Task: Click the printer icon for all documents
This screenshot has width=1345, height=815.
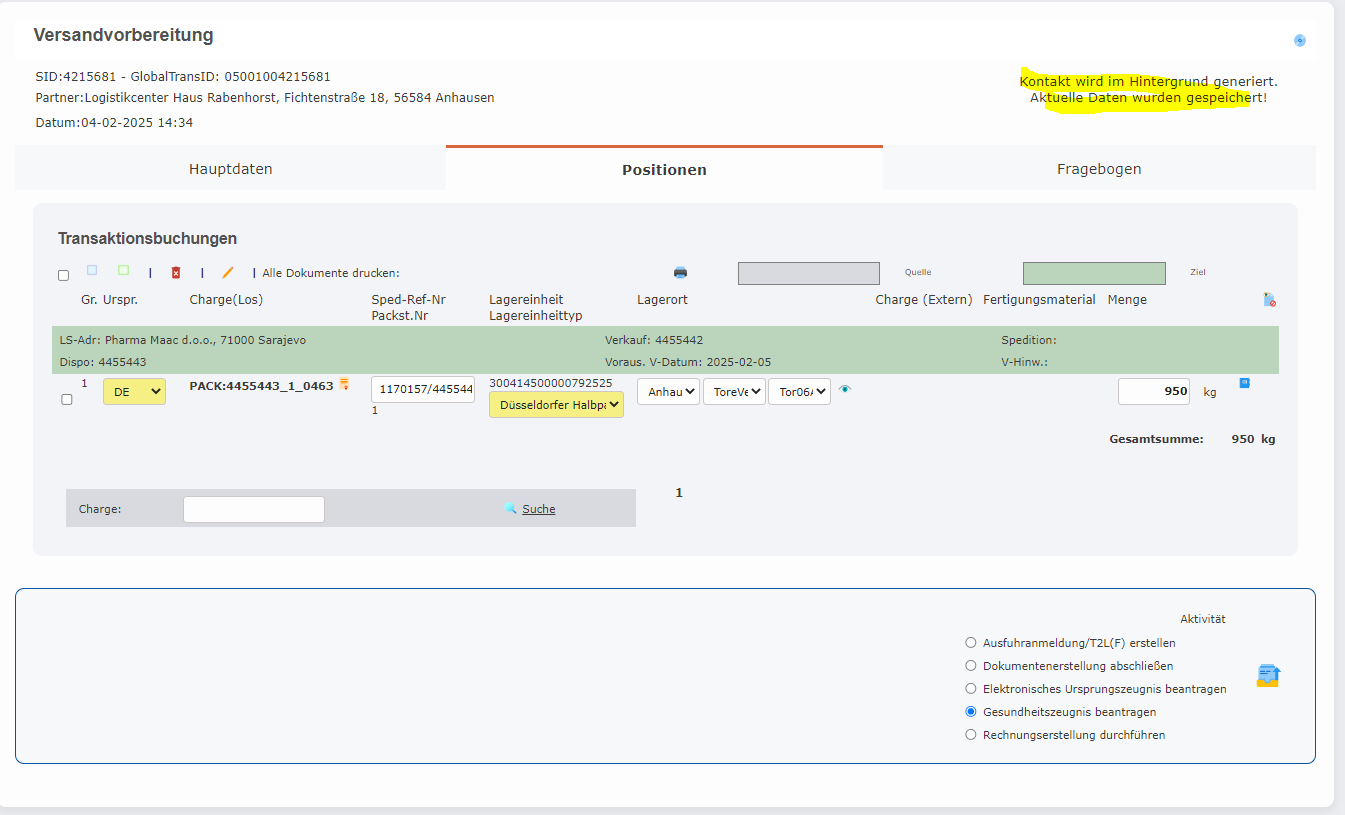Action: coord(680,272)
